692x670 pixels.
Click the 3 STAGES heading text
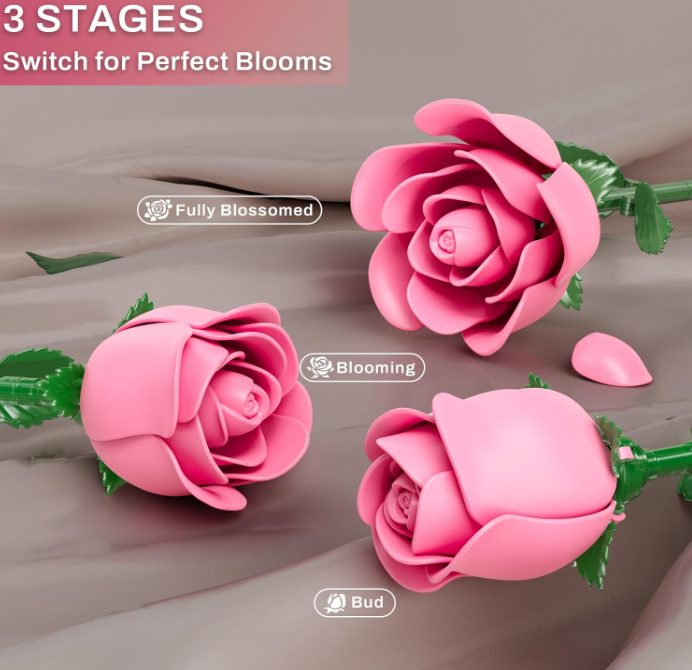(103, 19)
